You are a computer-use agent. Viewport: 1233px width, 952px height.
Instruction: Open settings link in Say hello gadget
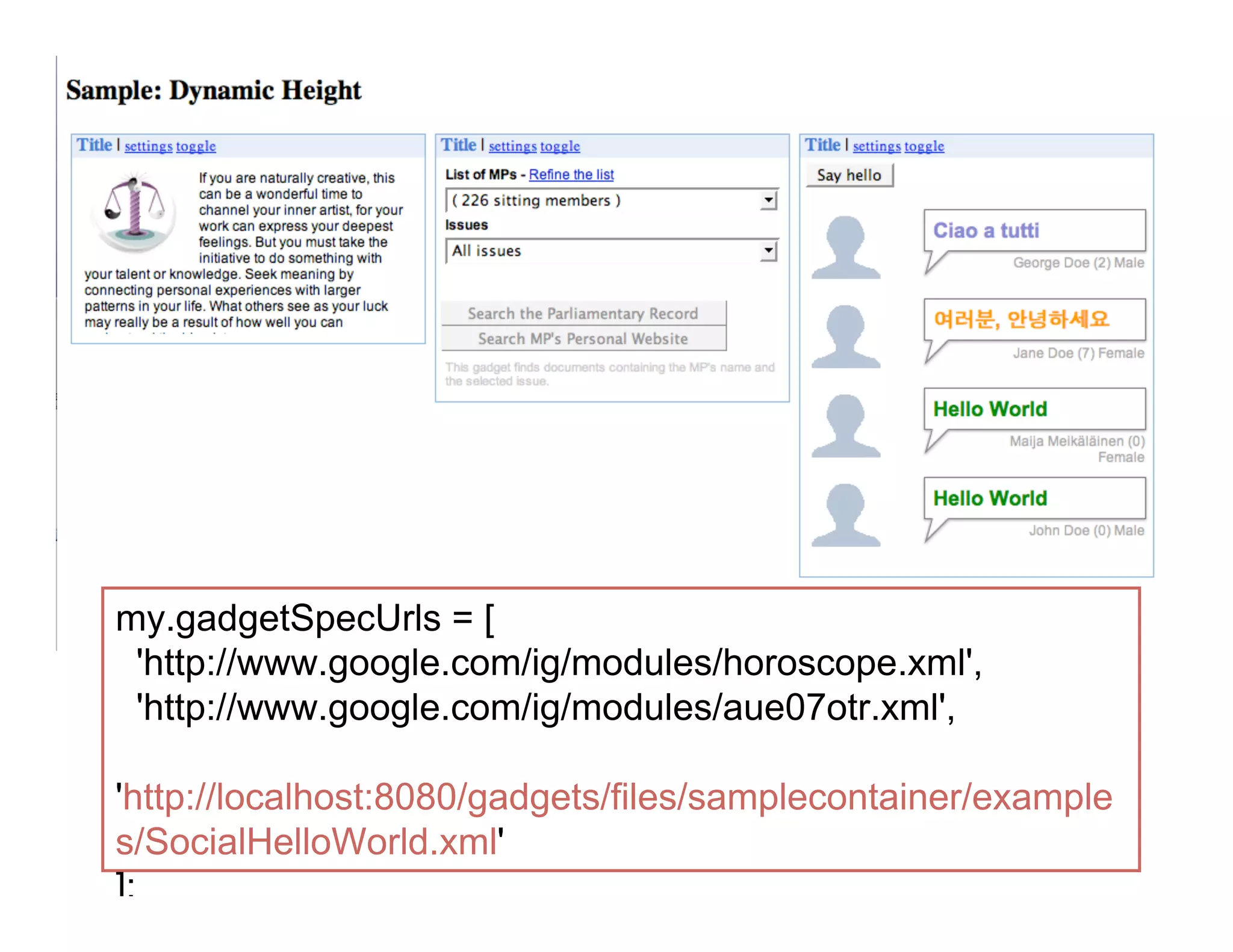pyautogui.click(x=877, y=146)
